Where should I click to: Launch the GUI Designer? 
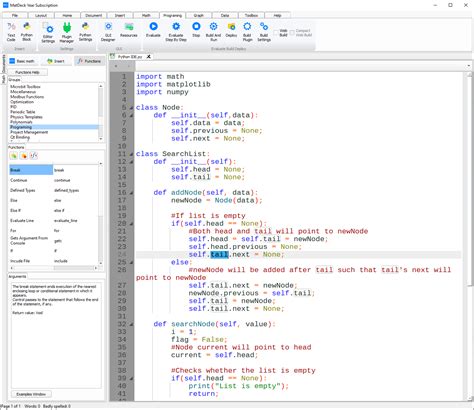pyautogui.click(x=108, y=32)
